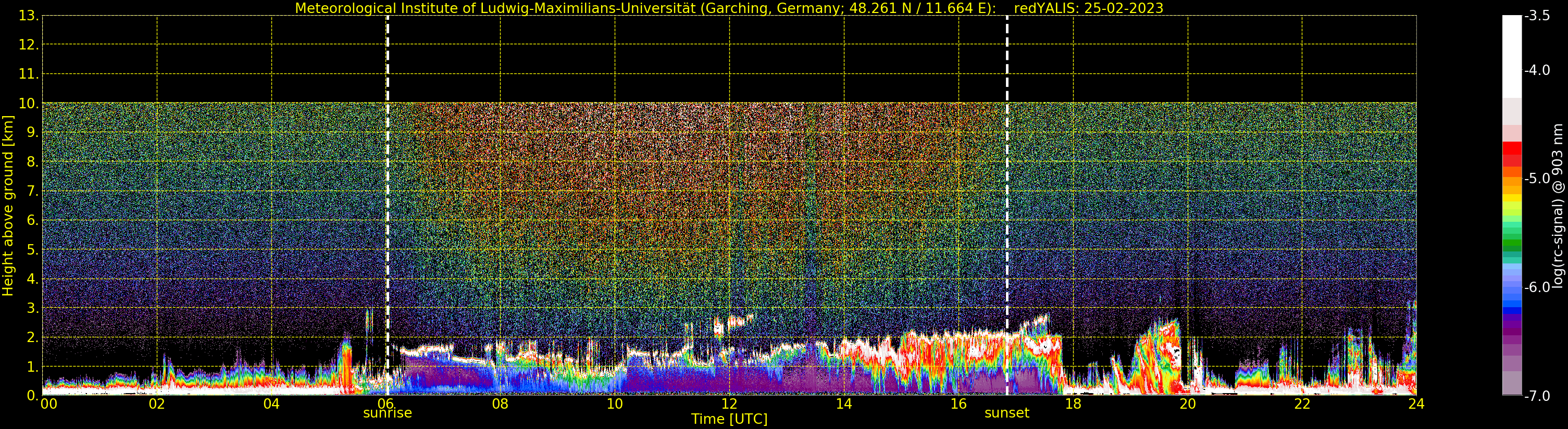
Task: Click the '-3.5' colorbar tick value
Action: [1538, 16]
